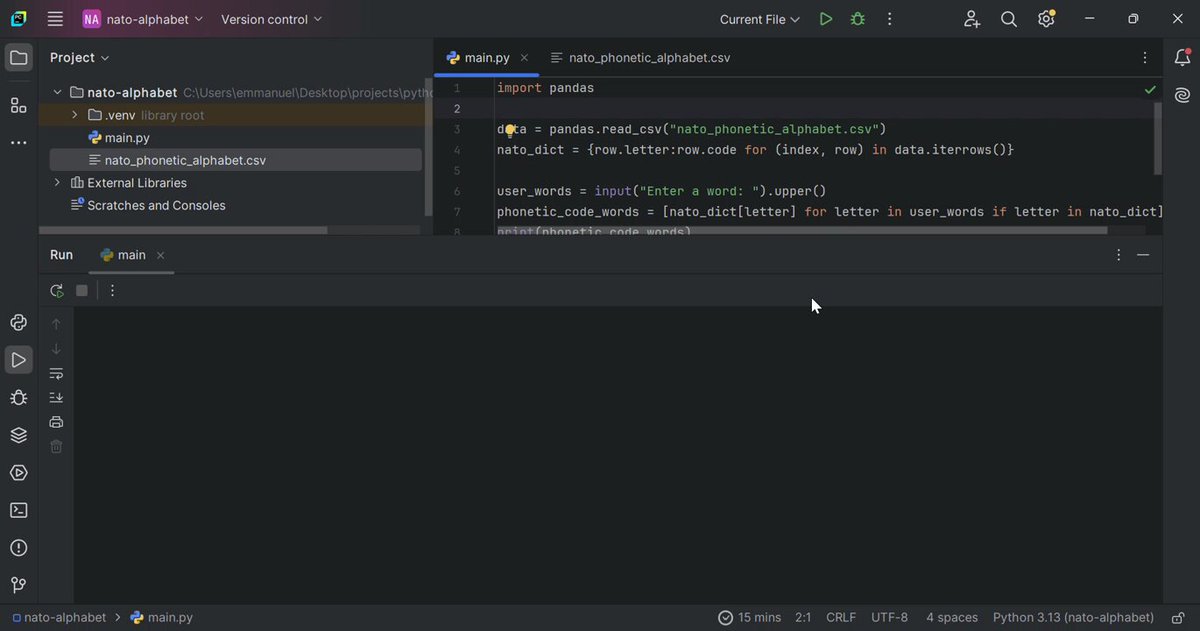Click nato-alphabet breadcrumb in status bar
1200x631 pixels.
pos(59,618)
